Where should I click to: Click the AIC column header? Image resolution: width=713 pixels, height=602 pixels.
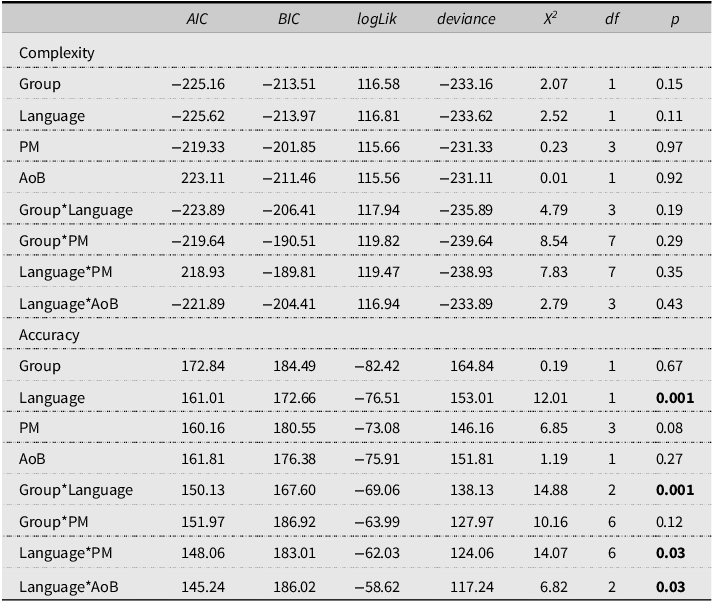click(x=197, y=19)
